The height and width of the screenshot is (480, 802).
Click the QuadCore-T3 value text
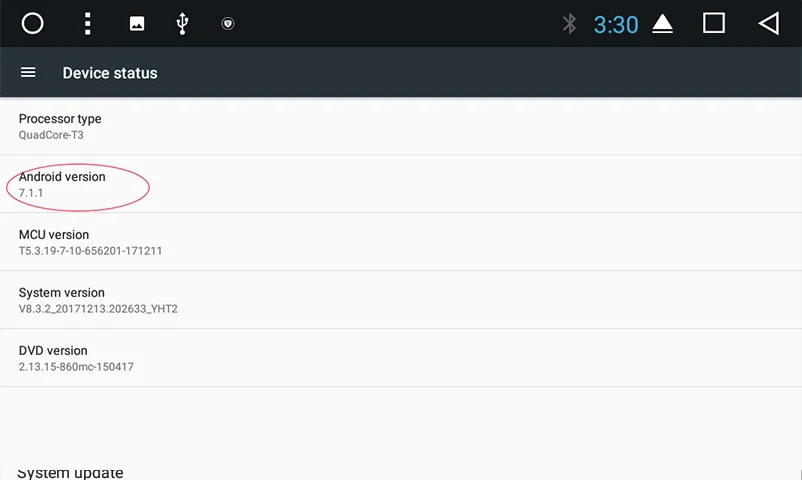point(50,135)
